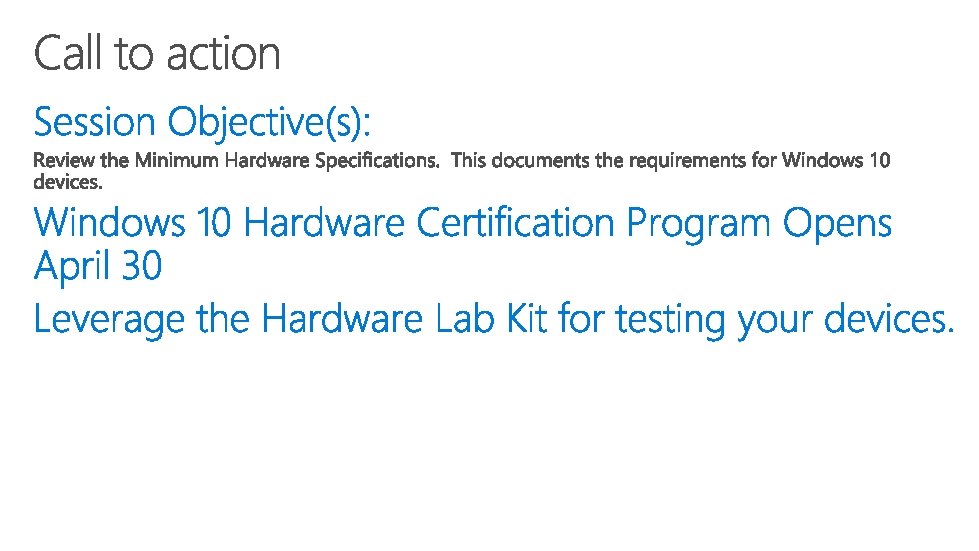This screenshot has height=551, width=979.
Task: Select the 'Session Objective(s):' heading
Action: tap(202, 122)
